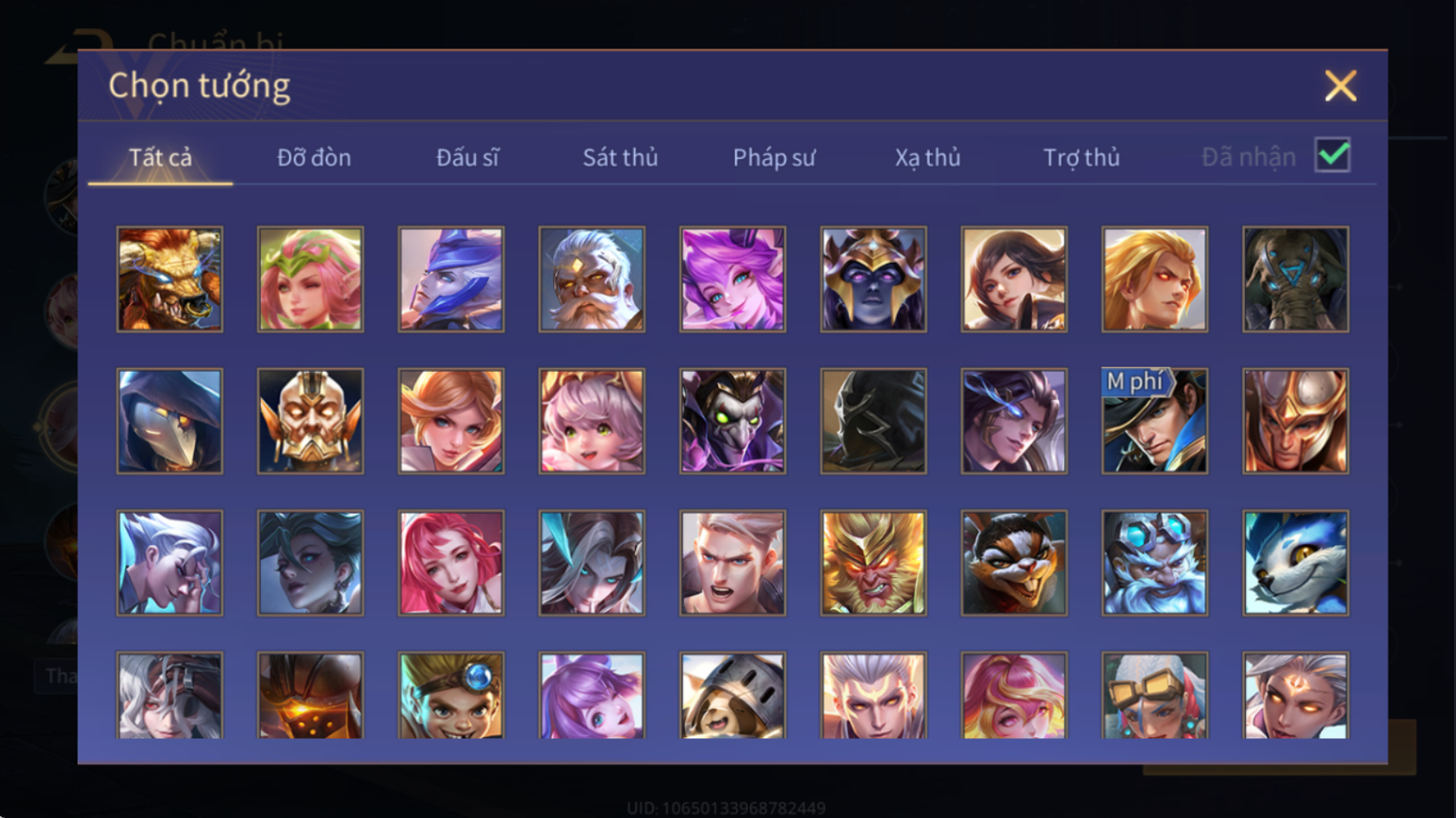The image size is (1456, 818).
Task: Pick the hooded plague-mask hero portrait
Action: coord(170,421)
